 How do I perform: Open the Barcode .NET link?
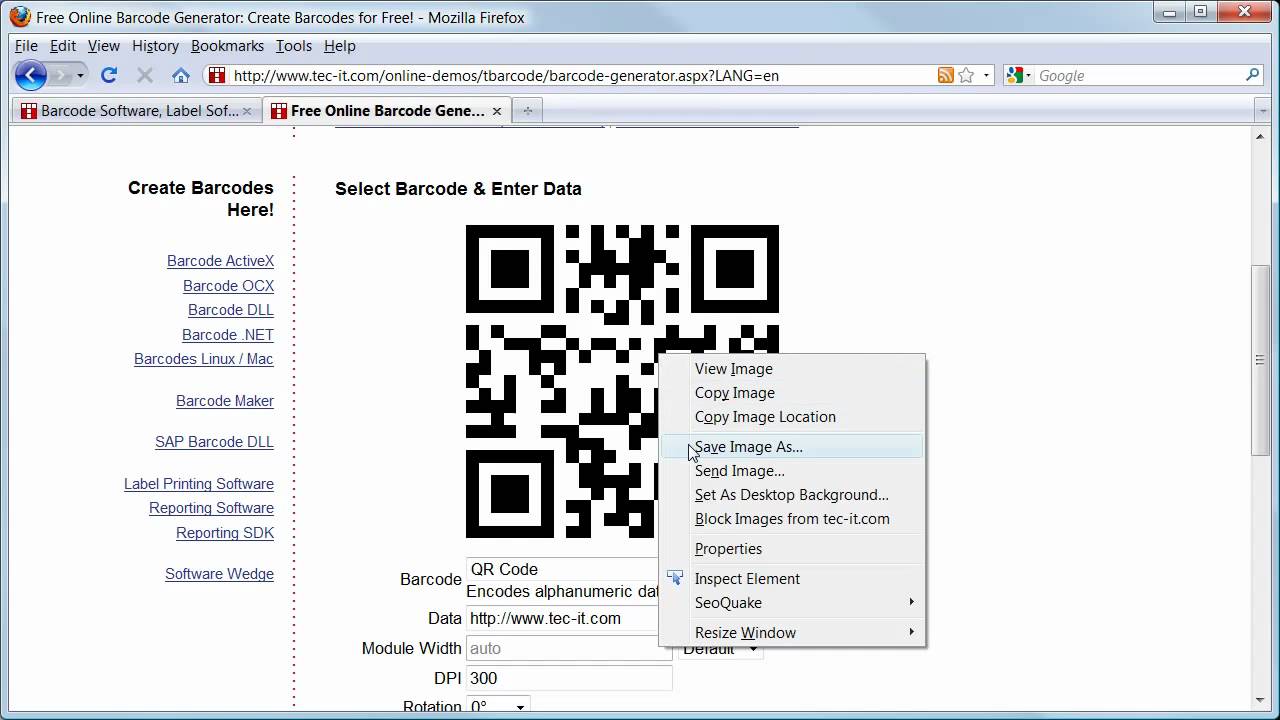pos(228,335)
